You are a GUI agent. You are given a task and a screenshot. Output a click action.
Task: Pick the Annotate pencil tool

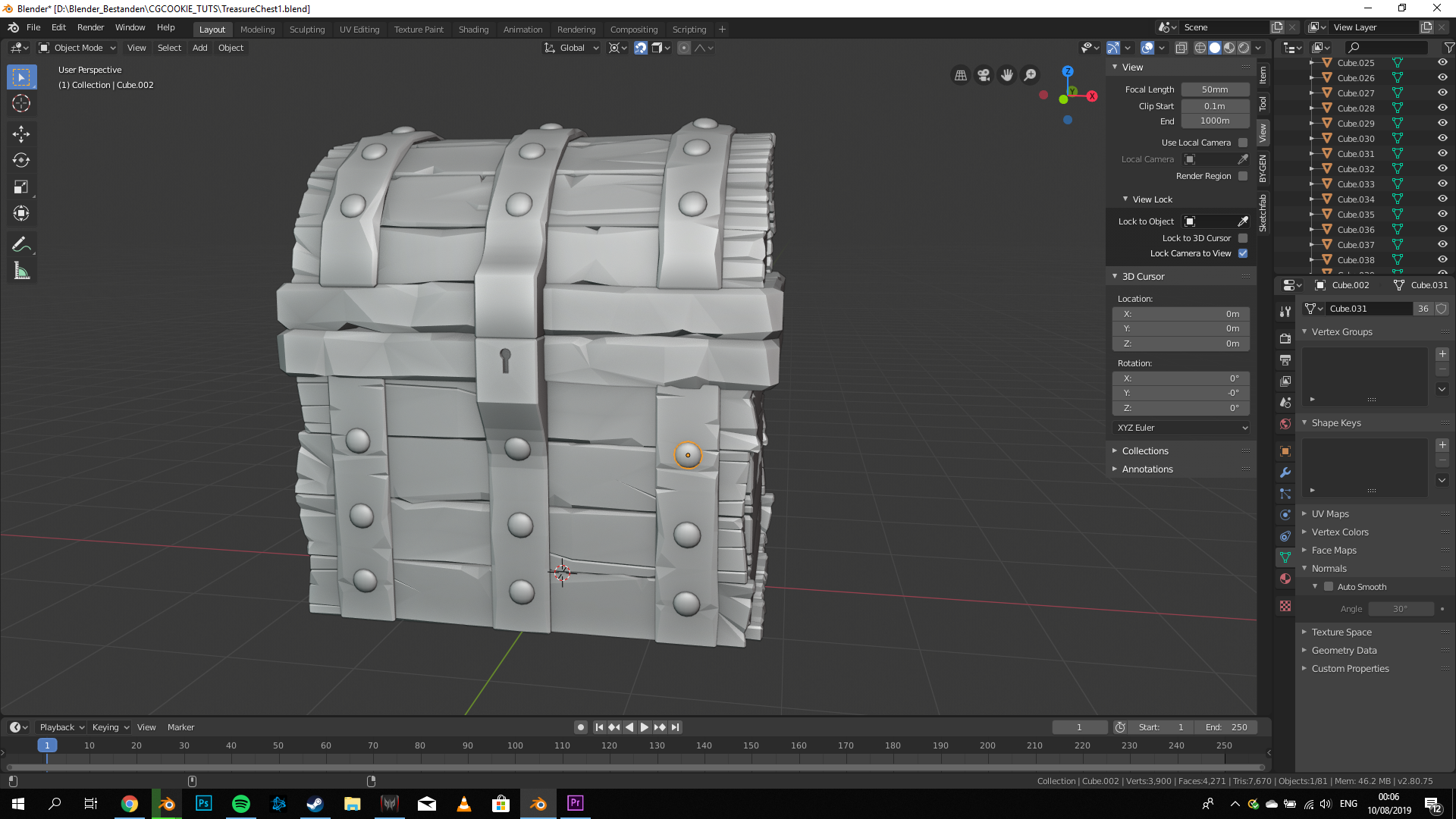[21, 245]
